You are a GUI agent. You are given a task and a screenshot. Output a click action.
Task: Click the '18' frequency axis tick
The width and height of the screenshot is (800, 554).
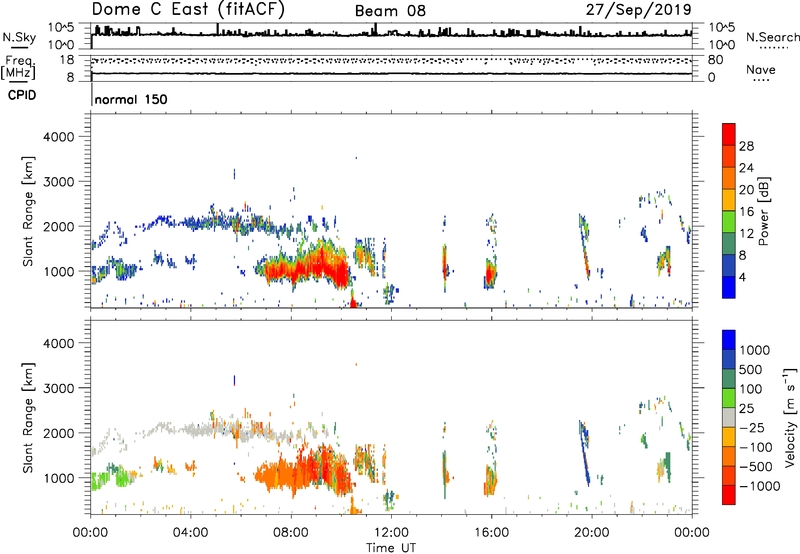[67, 60]
